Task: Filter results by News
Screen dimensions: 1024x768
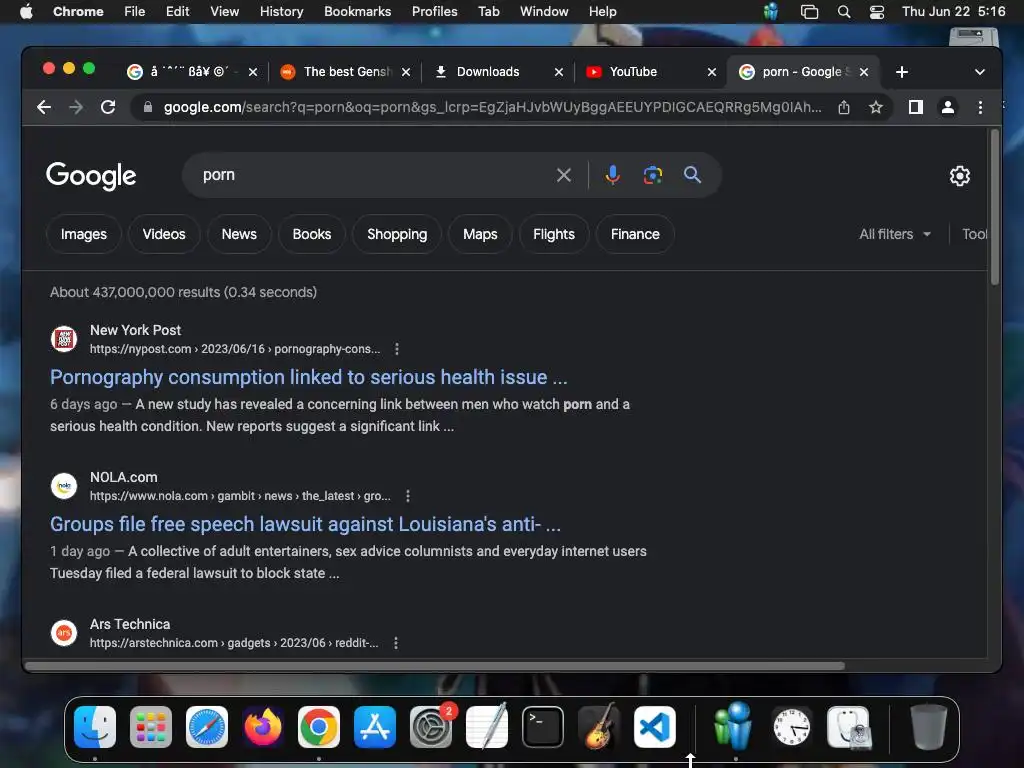Action: pyautogui.click(x=239, y=234)
